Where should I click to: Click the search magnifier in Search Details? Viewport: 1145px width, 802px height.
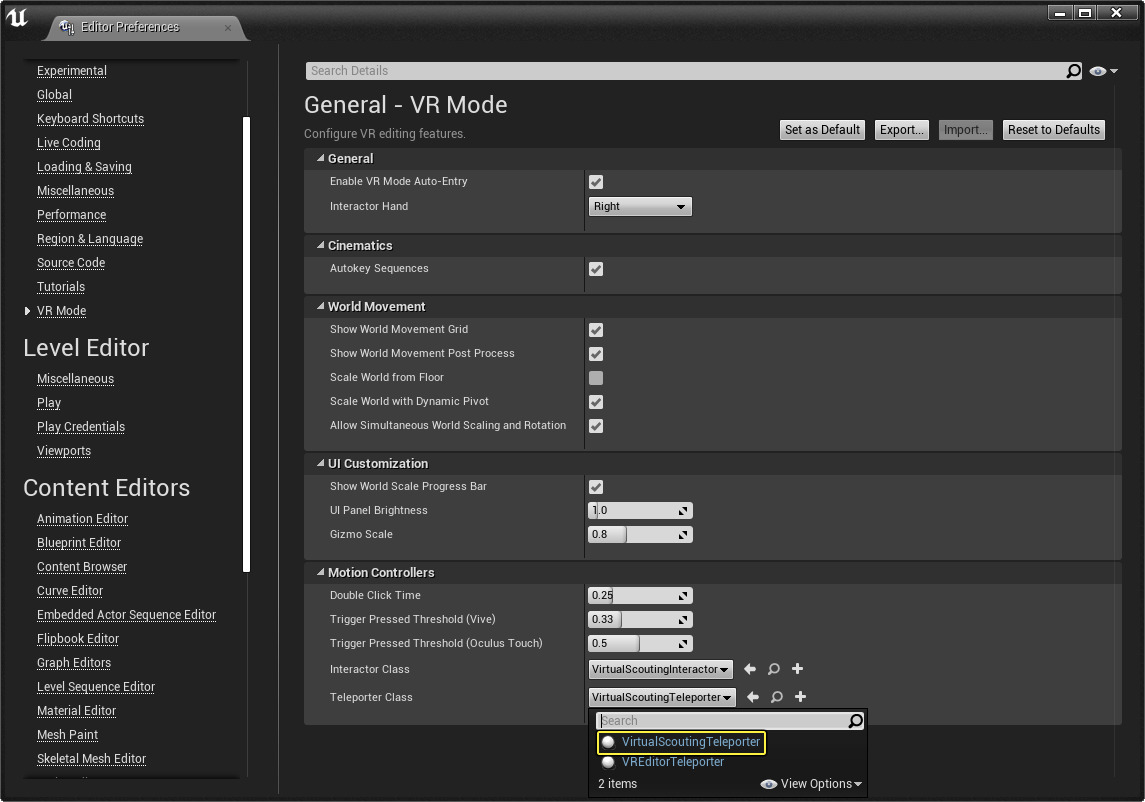tap(1073, 71)
